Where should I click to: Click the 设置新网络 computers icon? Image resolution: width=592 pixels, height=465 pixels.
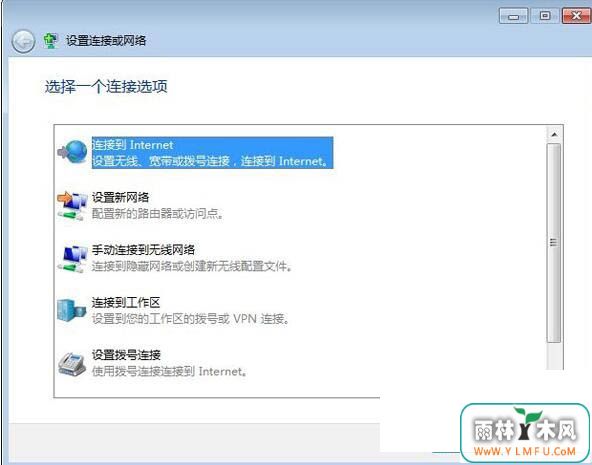(72, 205)
